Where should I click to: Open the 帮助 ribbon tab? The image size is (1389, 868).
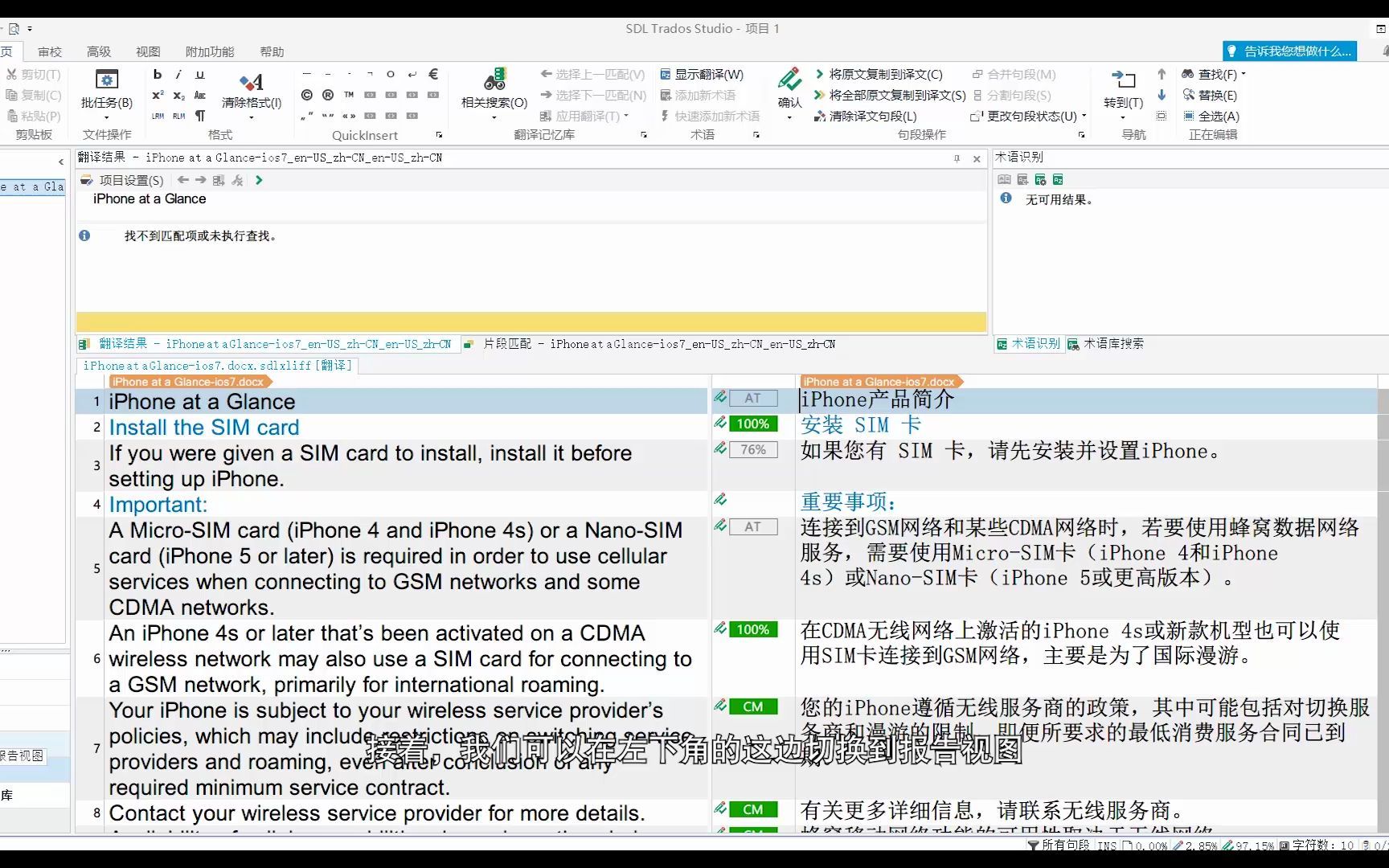pyautogui.click(x=272, y=51)
